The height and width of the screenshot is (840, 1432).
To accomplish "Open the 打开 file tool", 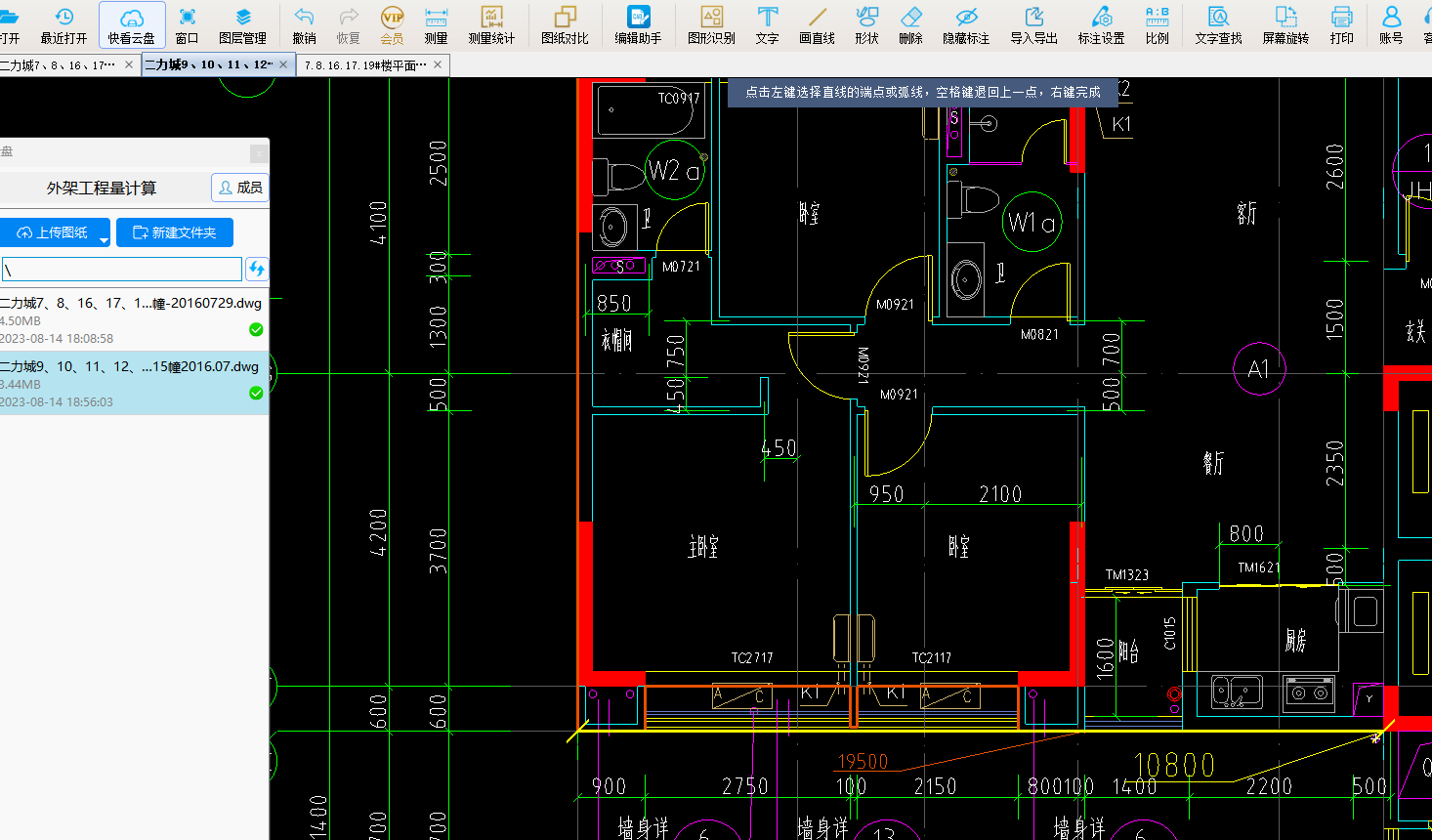I will [10, 25].
